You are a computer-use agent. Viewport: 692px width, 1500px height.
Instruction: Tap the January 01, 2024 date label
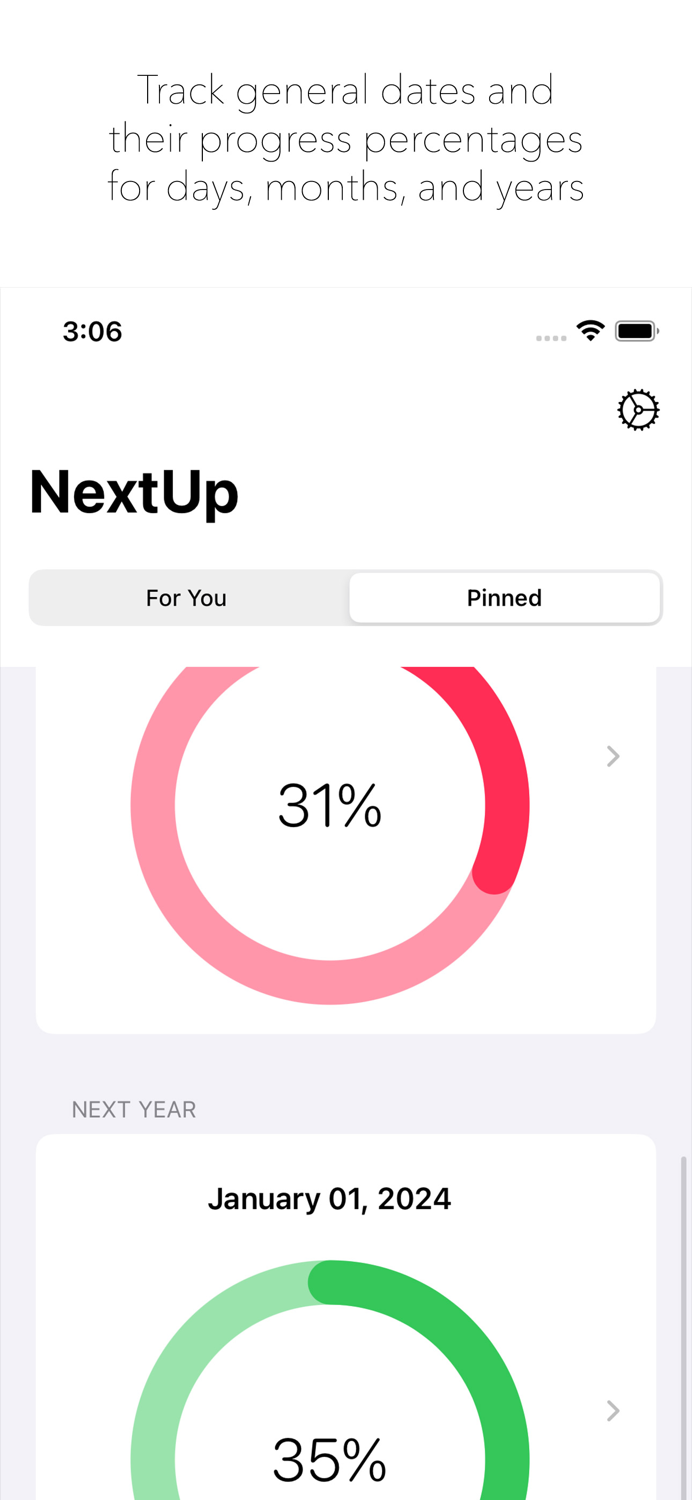point(330,1198)
